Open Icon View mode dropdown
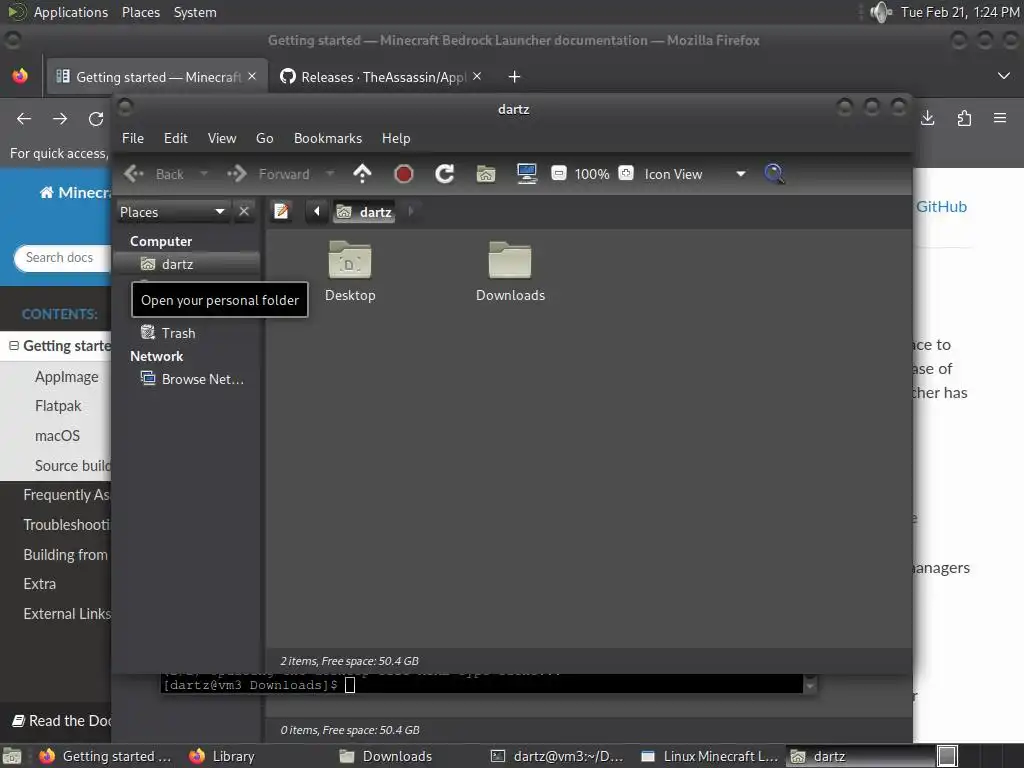This screenshot has width=1024, height=768. 694,174
